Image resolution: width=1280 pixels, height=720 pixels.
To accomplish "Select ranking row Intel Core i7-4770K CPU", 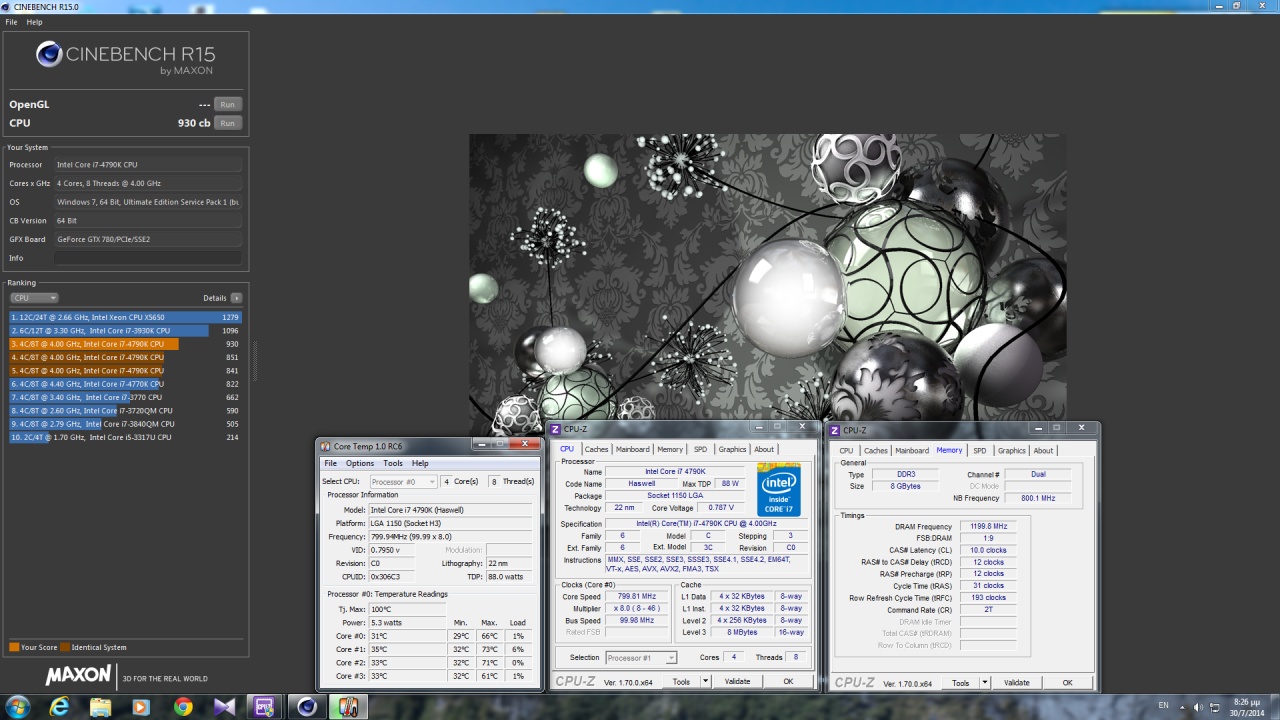I will 125,384.
